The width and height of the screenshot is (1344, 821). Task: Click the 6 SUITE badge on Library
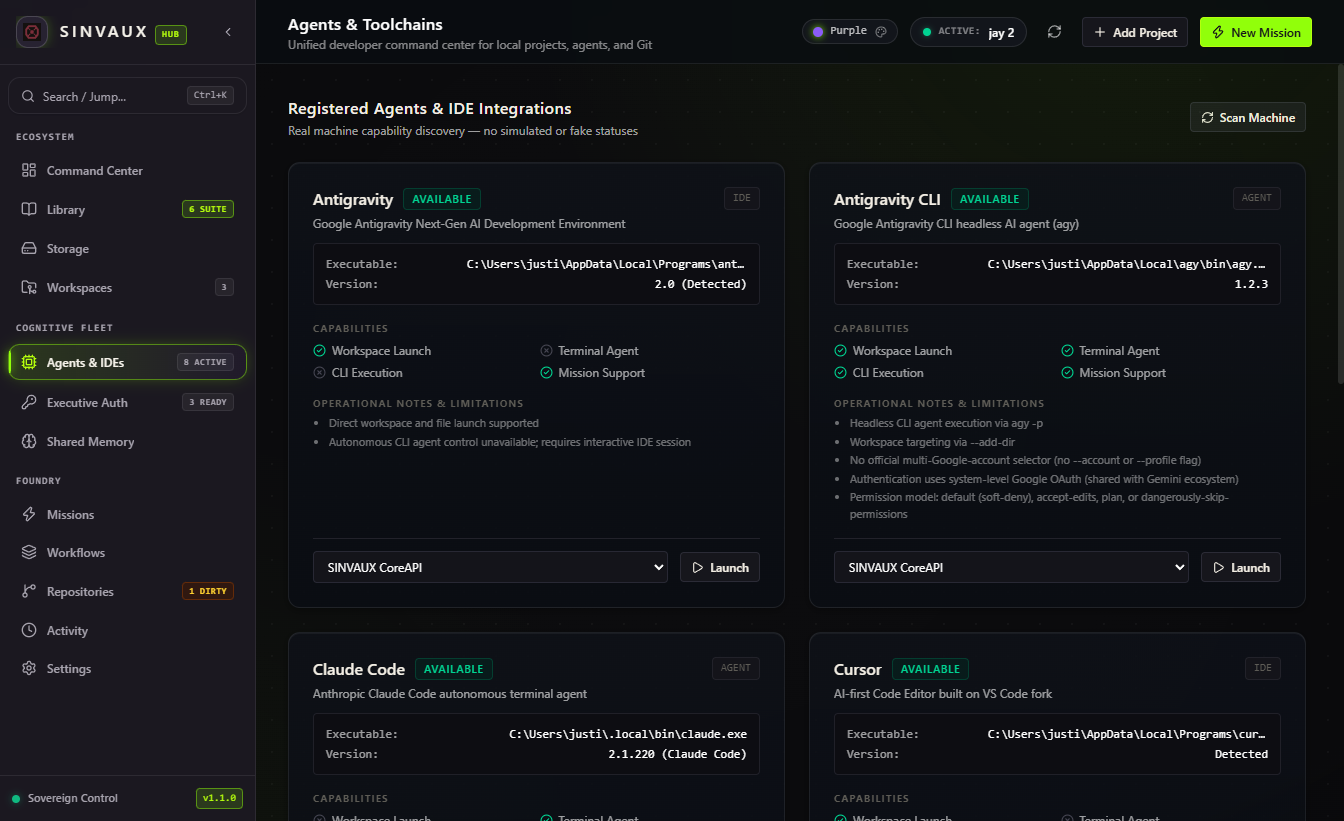[208, 210]
